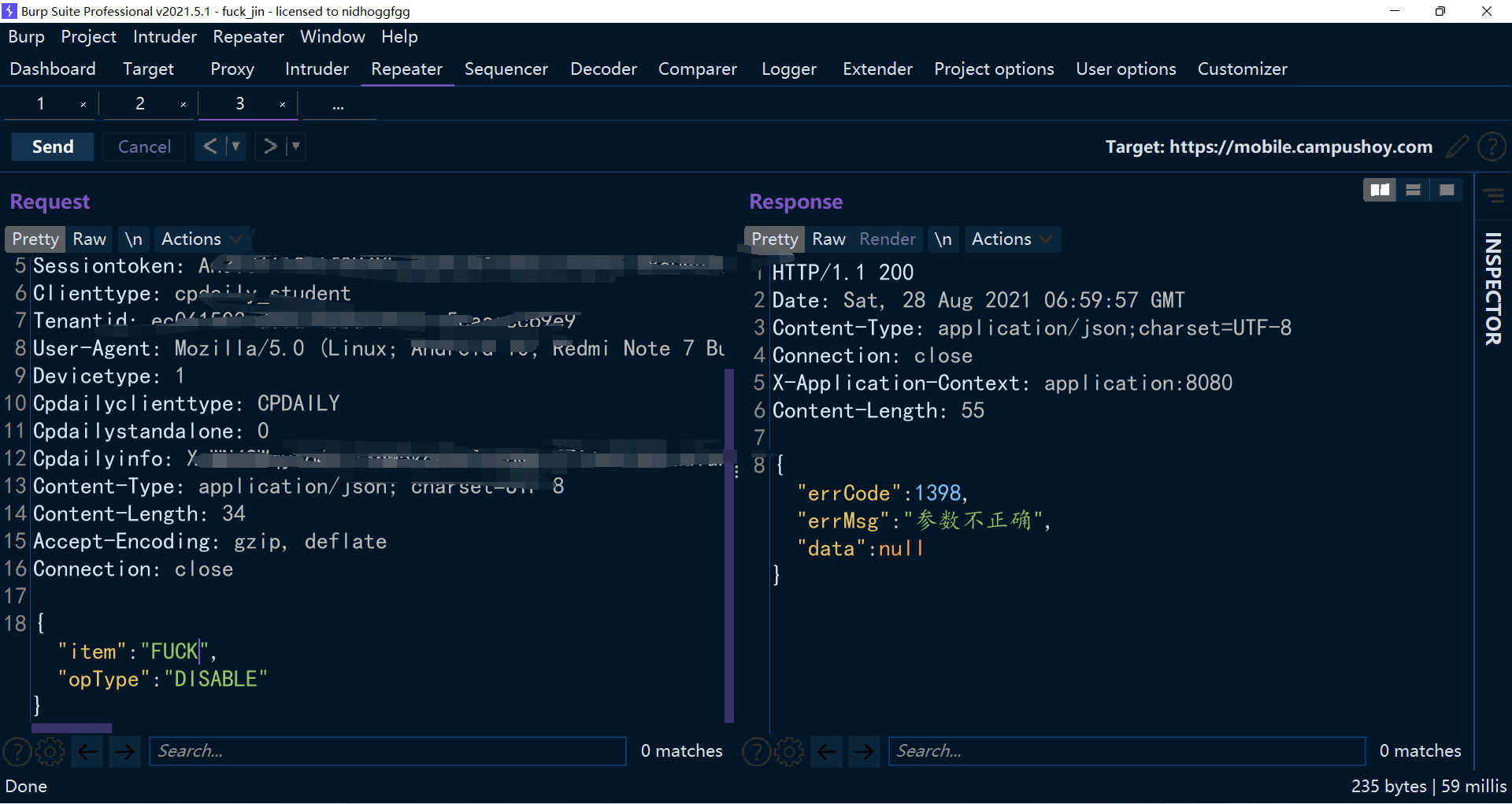
Task: Open Repeater help question mark icon
Action: point(1492,146)
